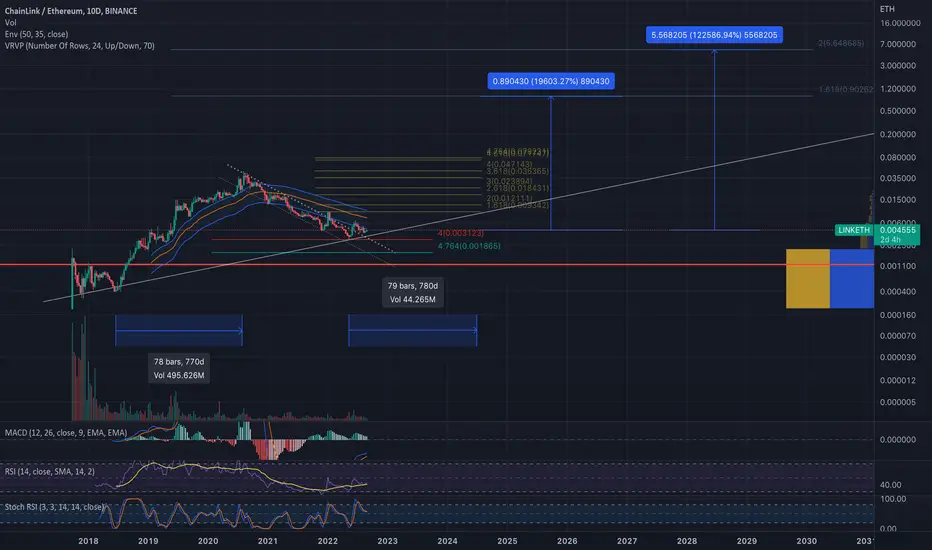Click the 2.618(0.018431) Fibonacci level label
The image size is (932, 550).
pos(518,188)
